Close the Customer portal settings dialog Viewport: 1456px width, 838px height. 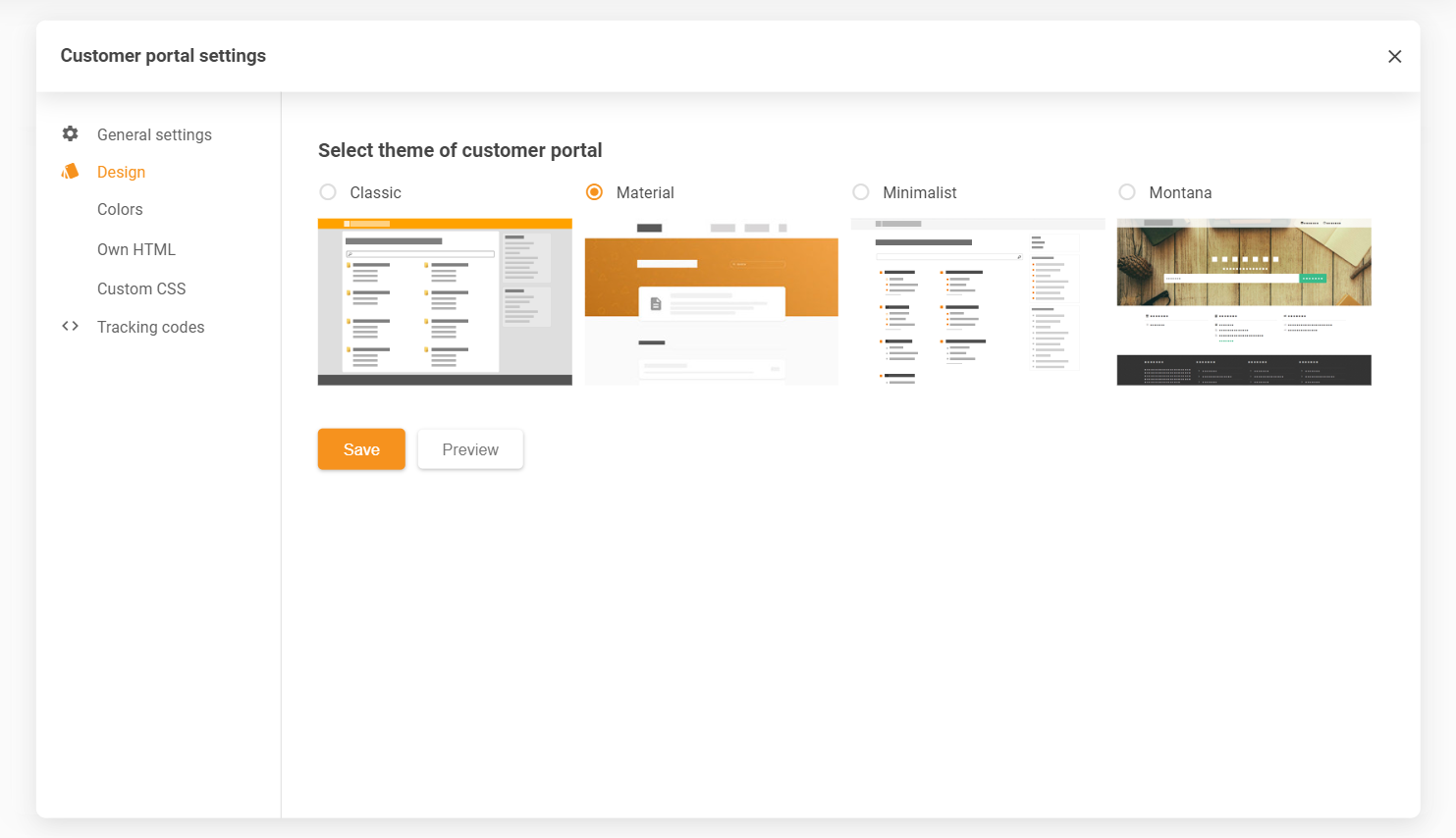[x=1394, y=57]
